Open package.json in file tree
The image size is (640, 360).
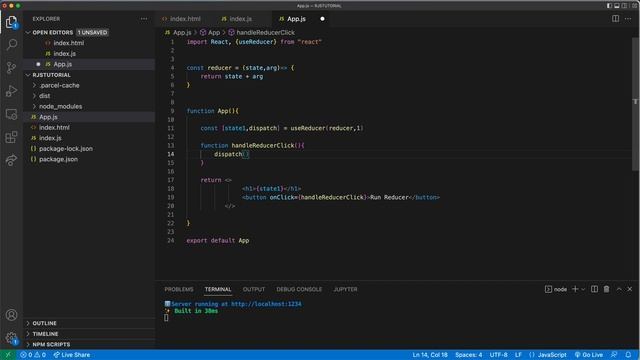coord(58,160)
